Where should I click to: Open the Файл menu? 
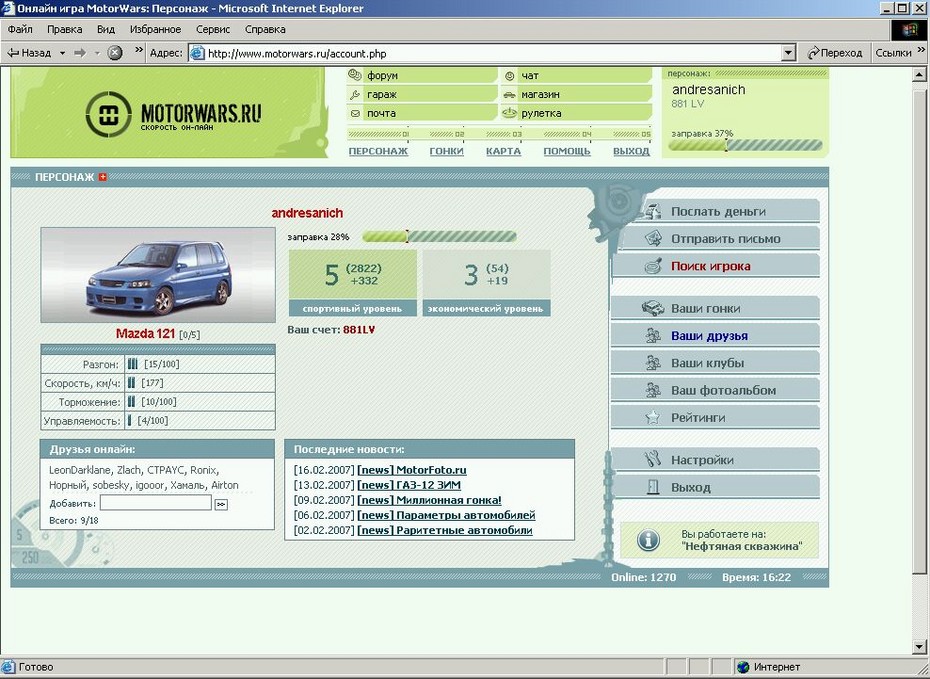[x=20, y=29]
